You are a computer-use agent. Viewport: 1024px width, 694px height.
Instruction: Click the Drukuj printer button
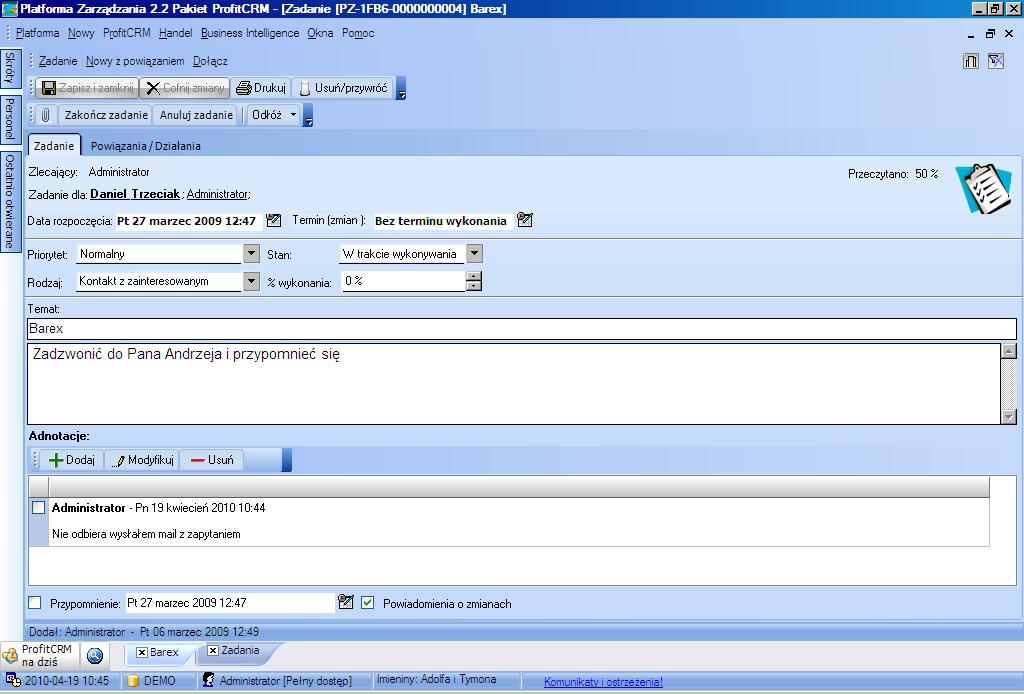pos(260,88)
